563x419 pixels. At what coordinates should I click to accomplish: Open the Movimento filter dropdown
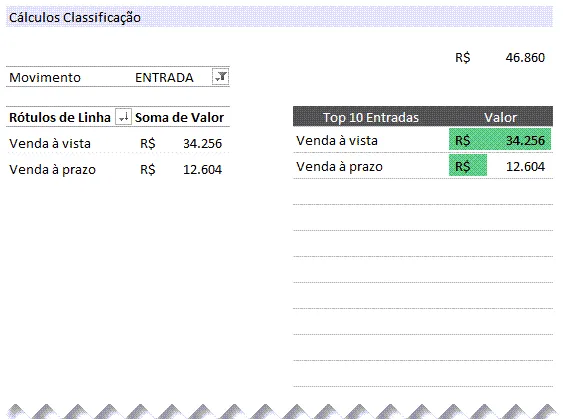click(220, 77)
